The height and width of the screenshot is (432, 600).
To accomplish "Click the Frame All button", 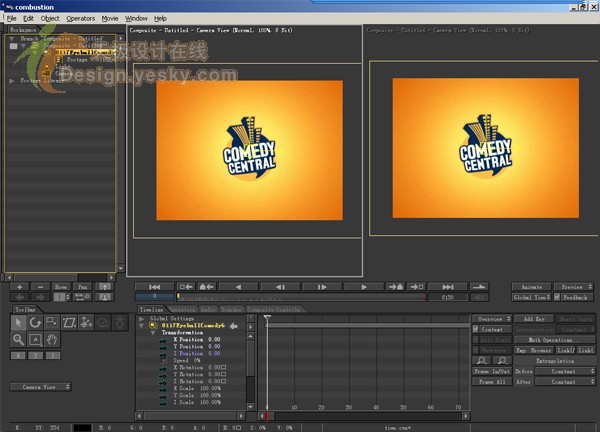I will (x=492, y=381).
